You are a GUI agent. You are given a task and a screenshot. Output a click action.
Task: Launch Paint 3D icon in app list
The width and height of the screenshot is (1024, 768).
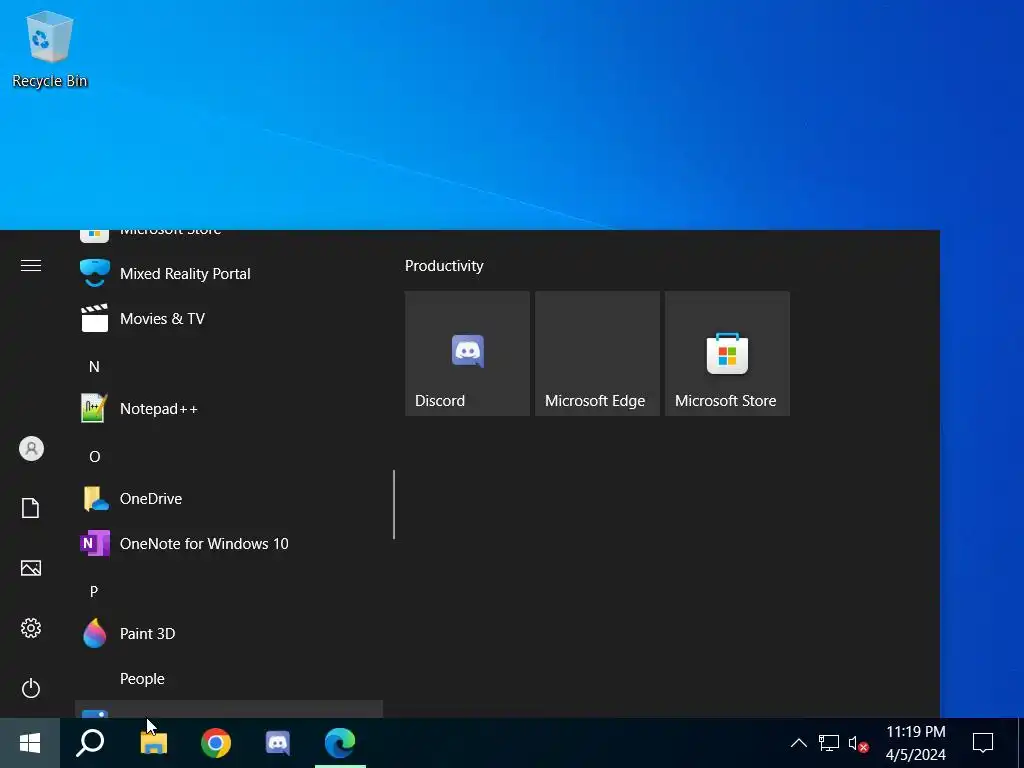pos(95,633)
